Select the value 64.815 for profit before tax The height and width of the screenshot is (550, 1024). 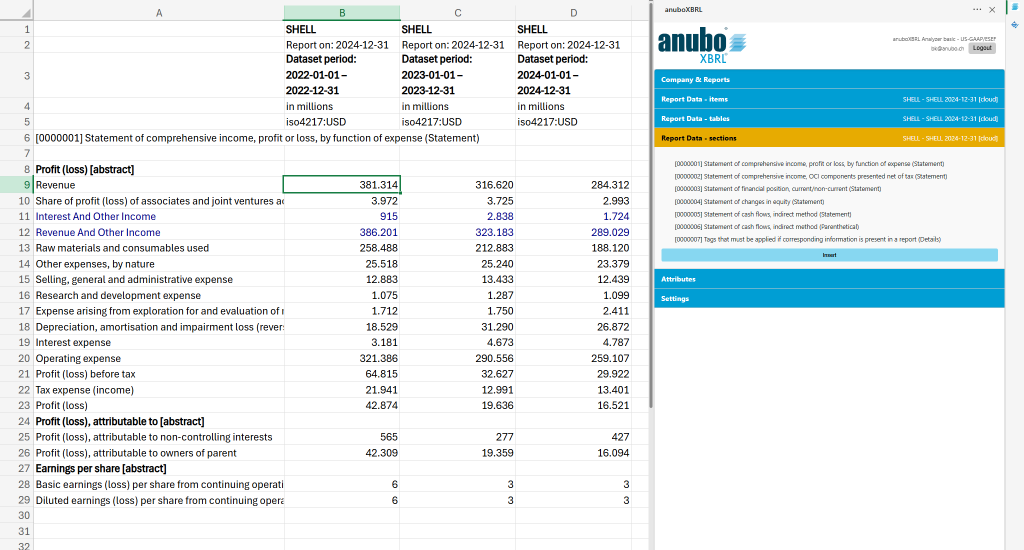pos(342,374)
